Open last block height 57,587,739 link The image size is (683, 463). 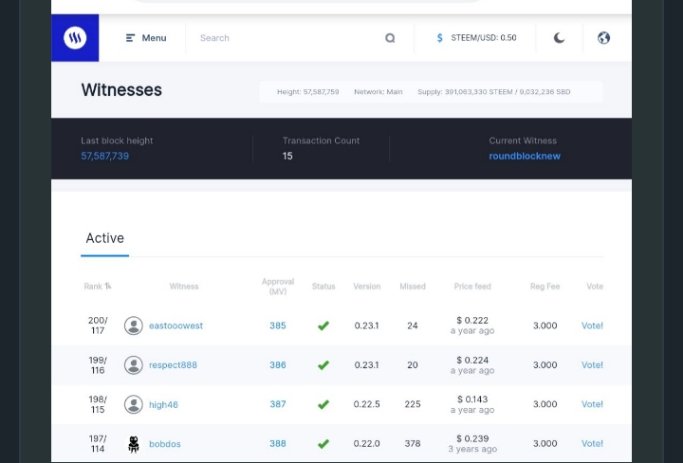[105, 156]
